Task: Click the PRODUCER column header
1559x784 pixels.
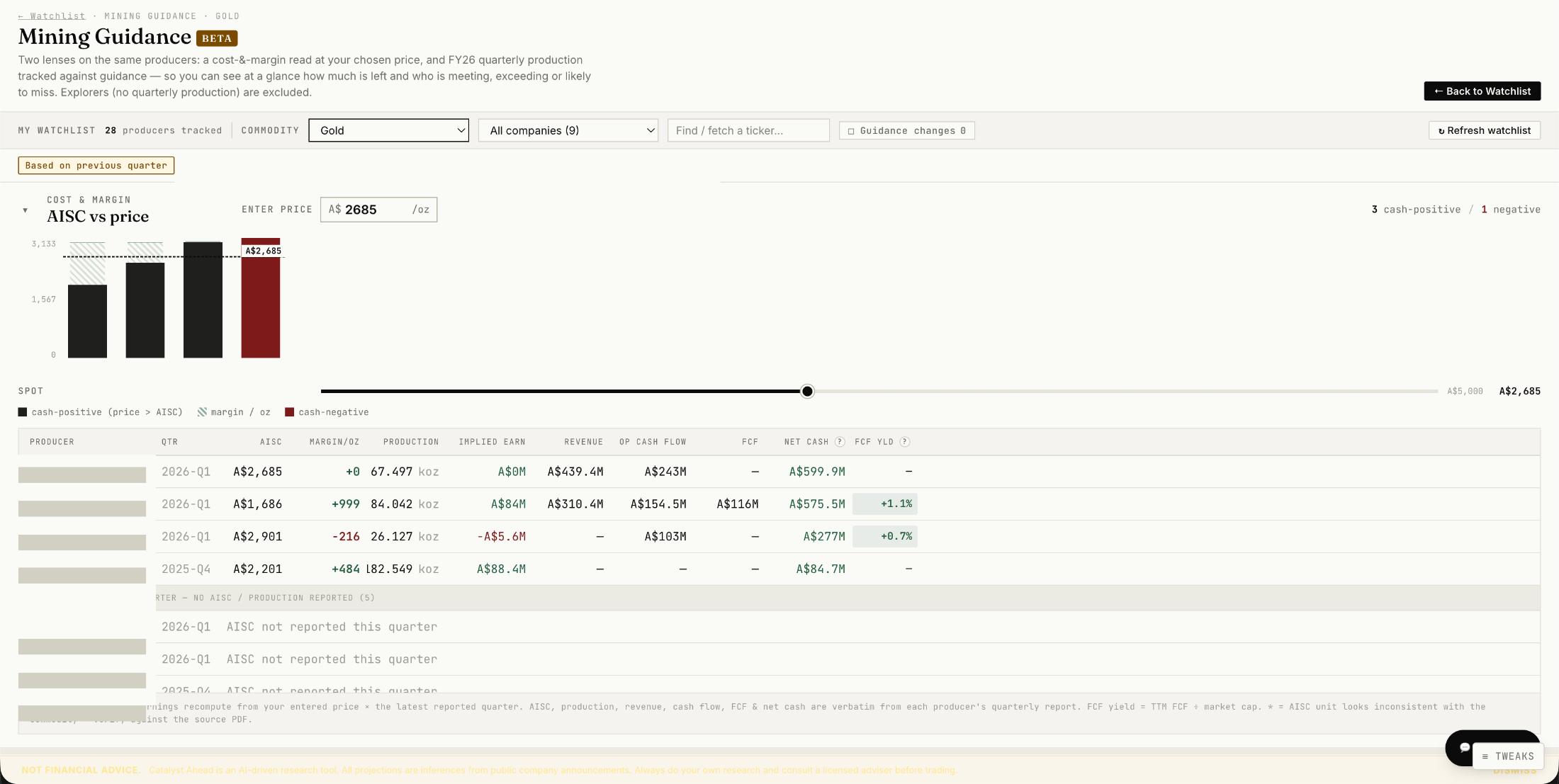Action: [52, 442]
